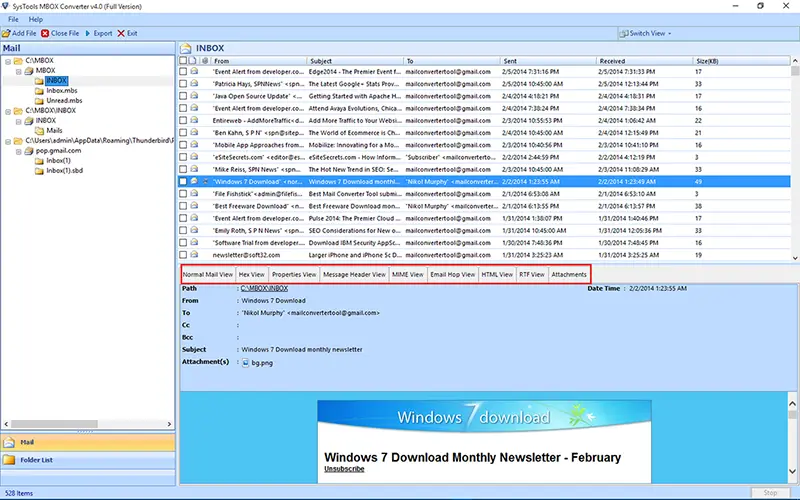Select the INBOX folder under C:\MBOX\MBOX

point(56,81)
